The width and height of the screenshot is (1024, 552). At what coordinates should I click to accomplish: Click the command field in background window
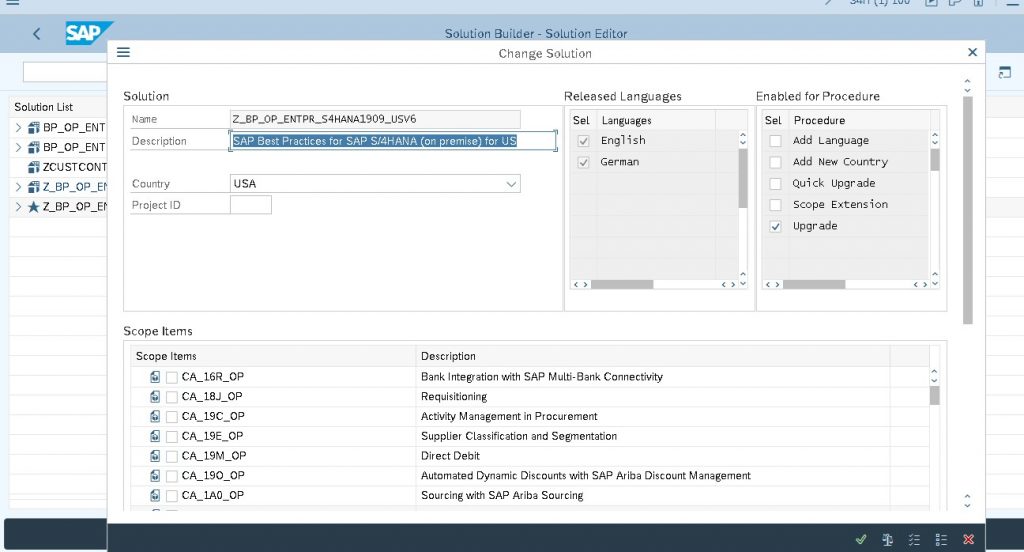(x=65, y=72)
